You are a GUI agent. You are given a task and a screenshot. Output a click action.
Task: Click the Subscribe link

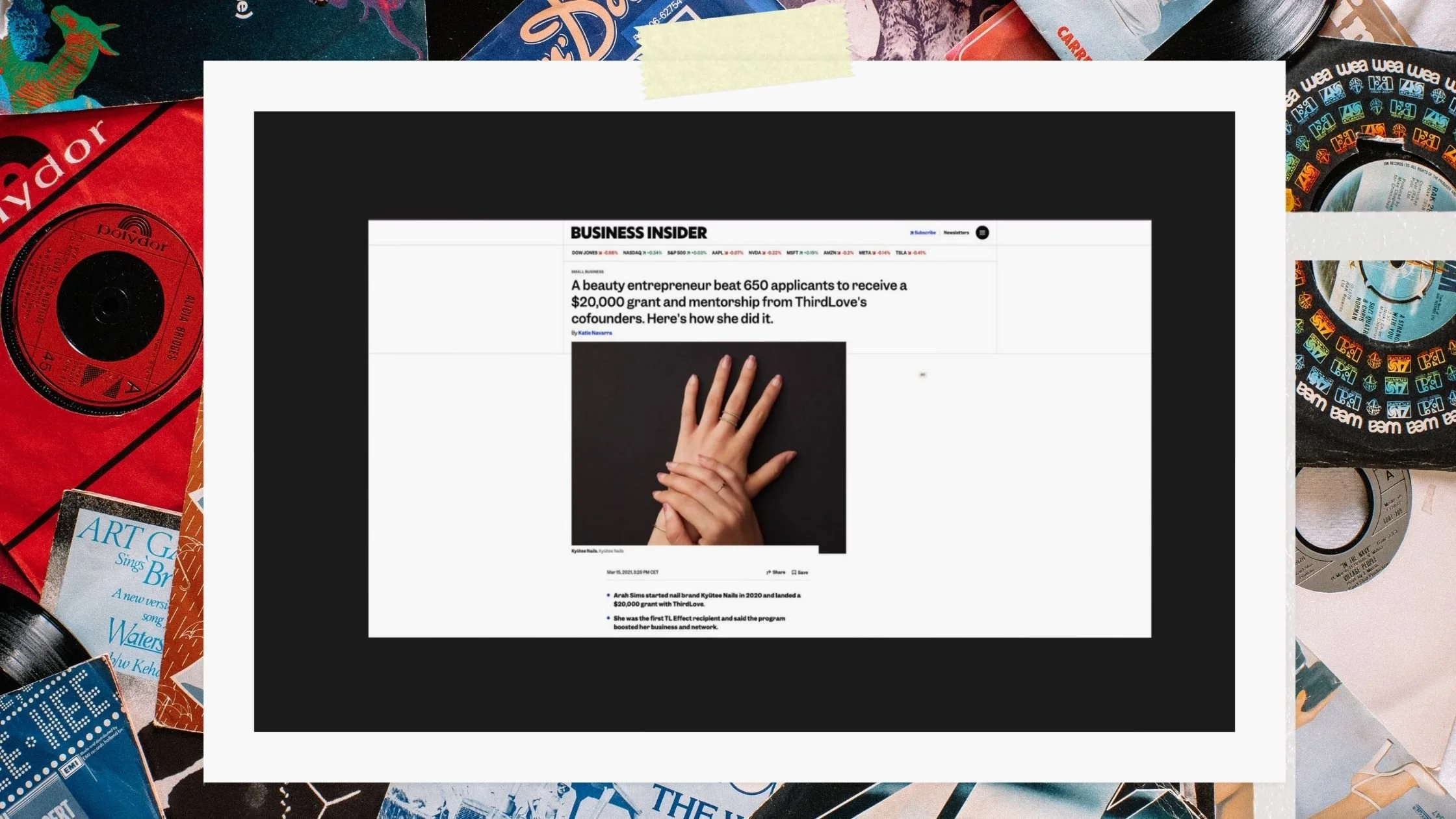923,233
